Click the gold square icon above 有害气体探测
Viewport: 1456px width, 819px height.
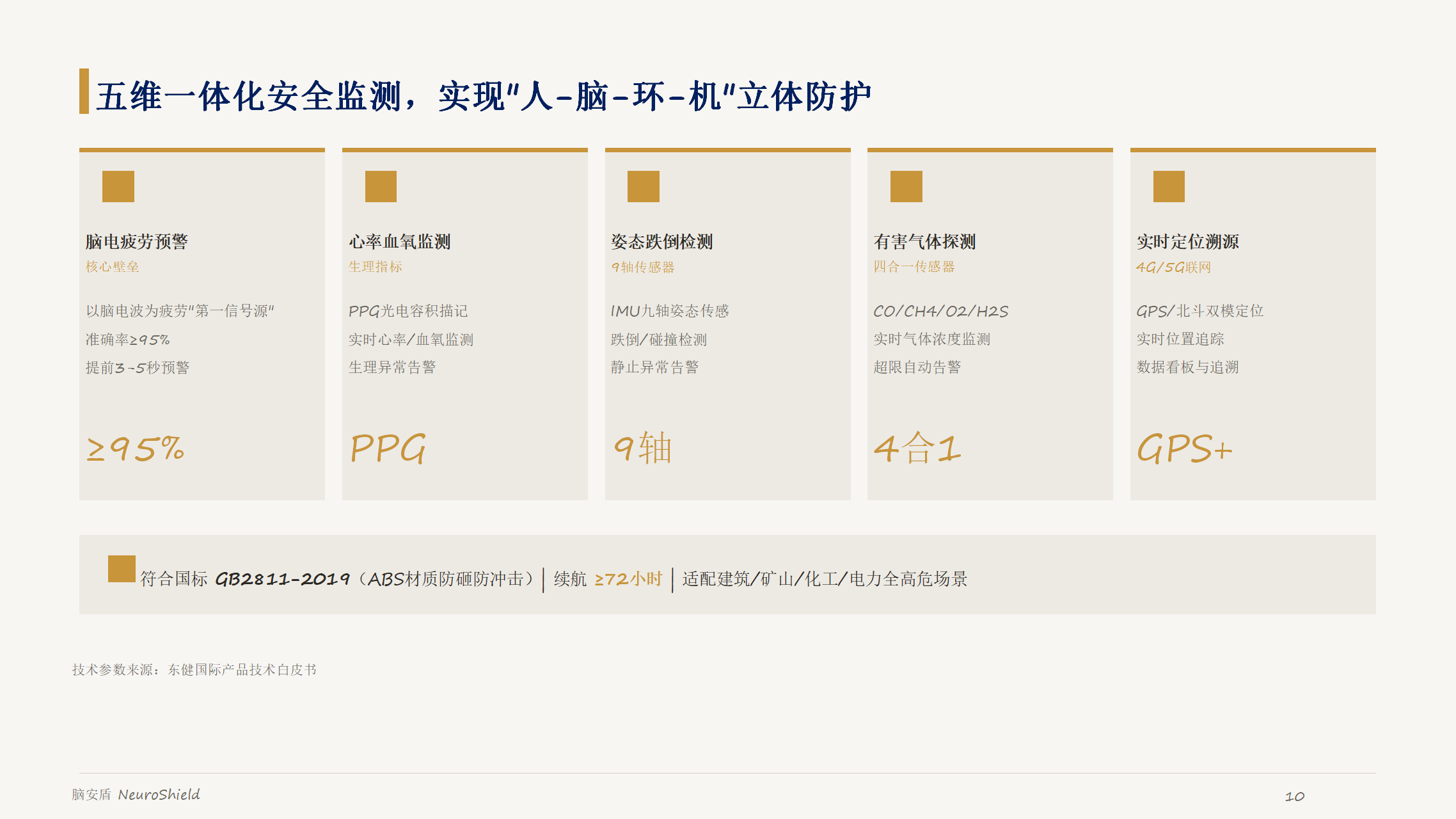click(x=906, y=186)
